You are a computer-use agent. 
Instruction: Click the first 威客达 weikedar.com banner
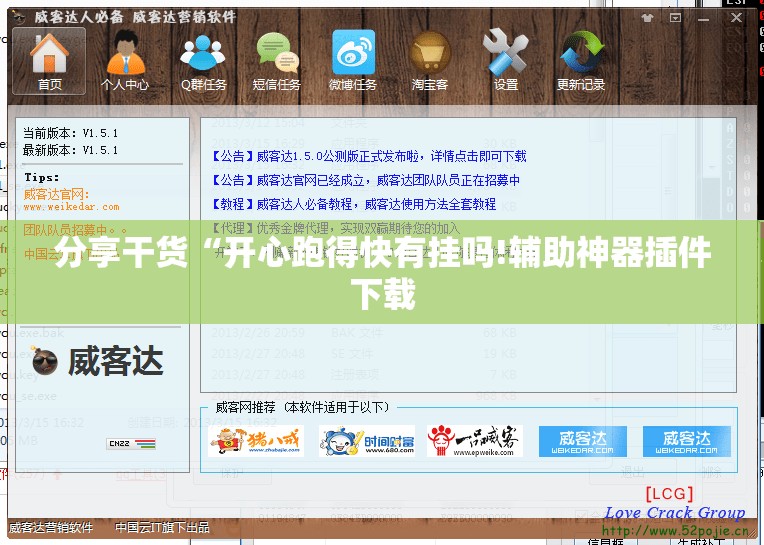[x=583, y=442]
